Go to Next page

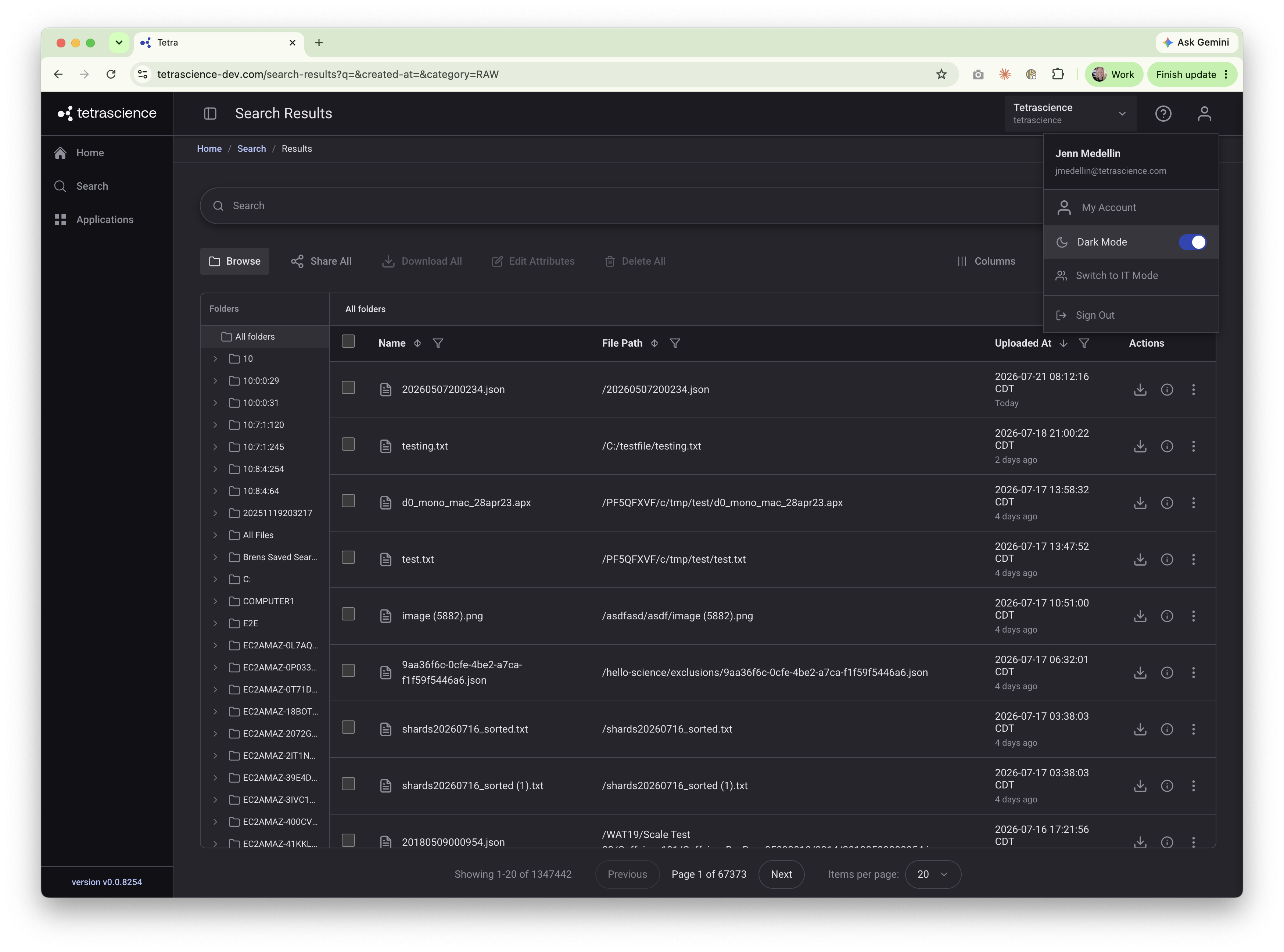click(781, 874)
